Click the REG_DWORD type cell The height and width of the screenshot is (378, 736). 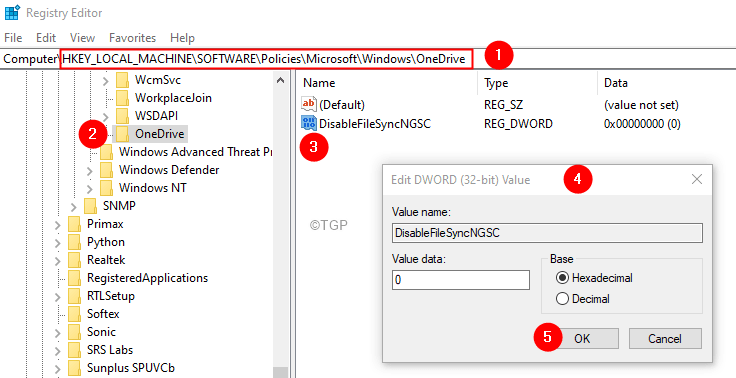tap(518, 124)
